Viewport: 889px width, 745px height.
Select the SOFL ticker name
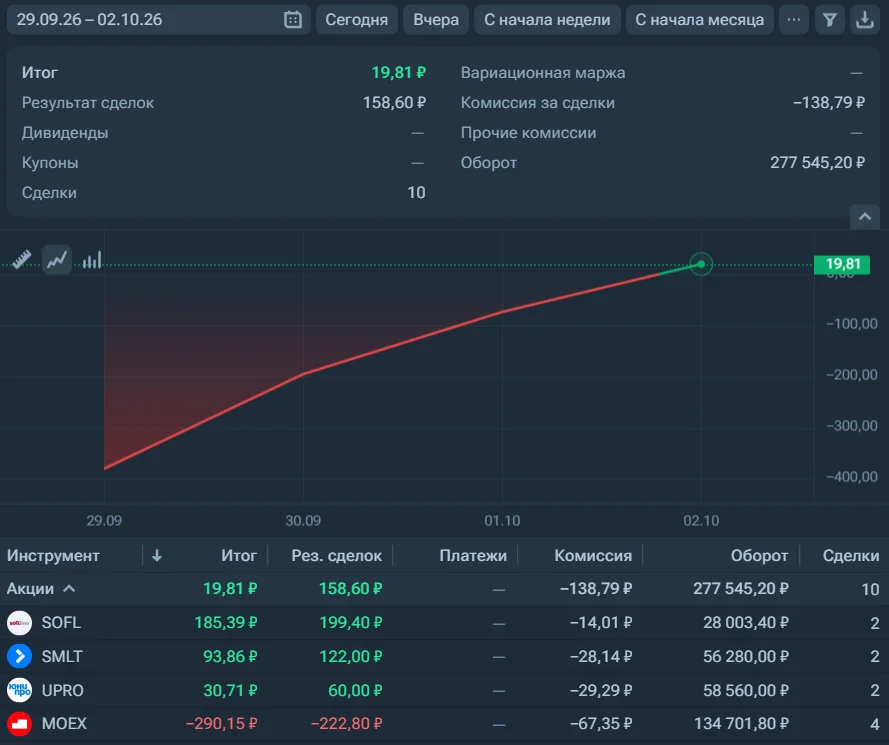click(61, 623)
